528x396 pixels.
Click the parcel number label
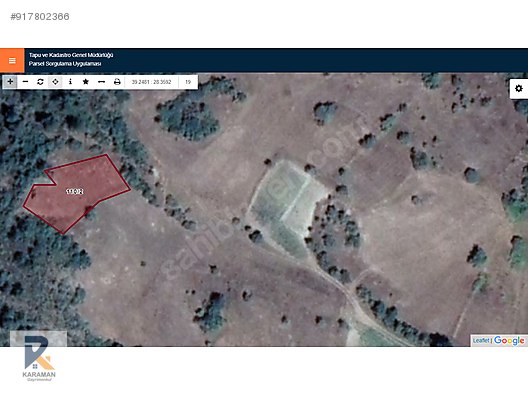click(75, 192)
